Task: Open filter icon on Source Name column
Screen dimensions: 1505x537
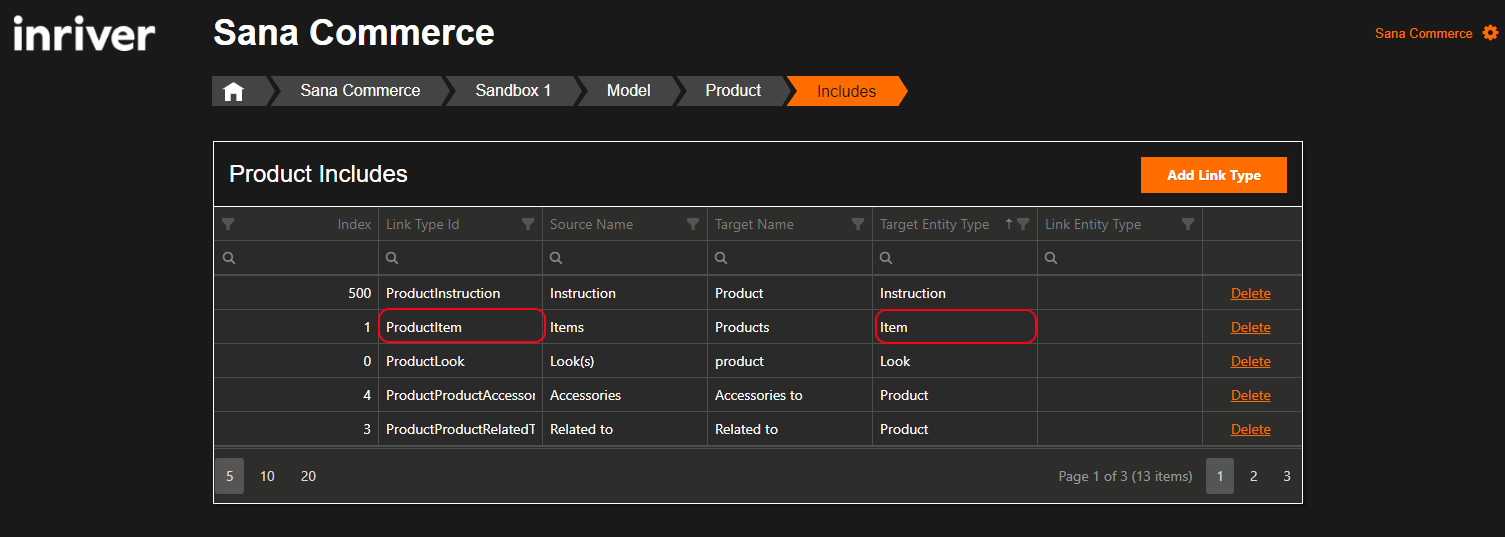Action: pos(693,224)
